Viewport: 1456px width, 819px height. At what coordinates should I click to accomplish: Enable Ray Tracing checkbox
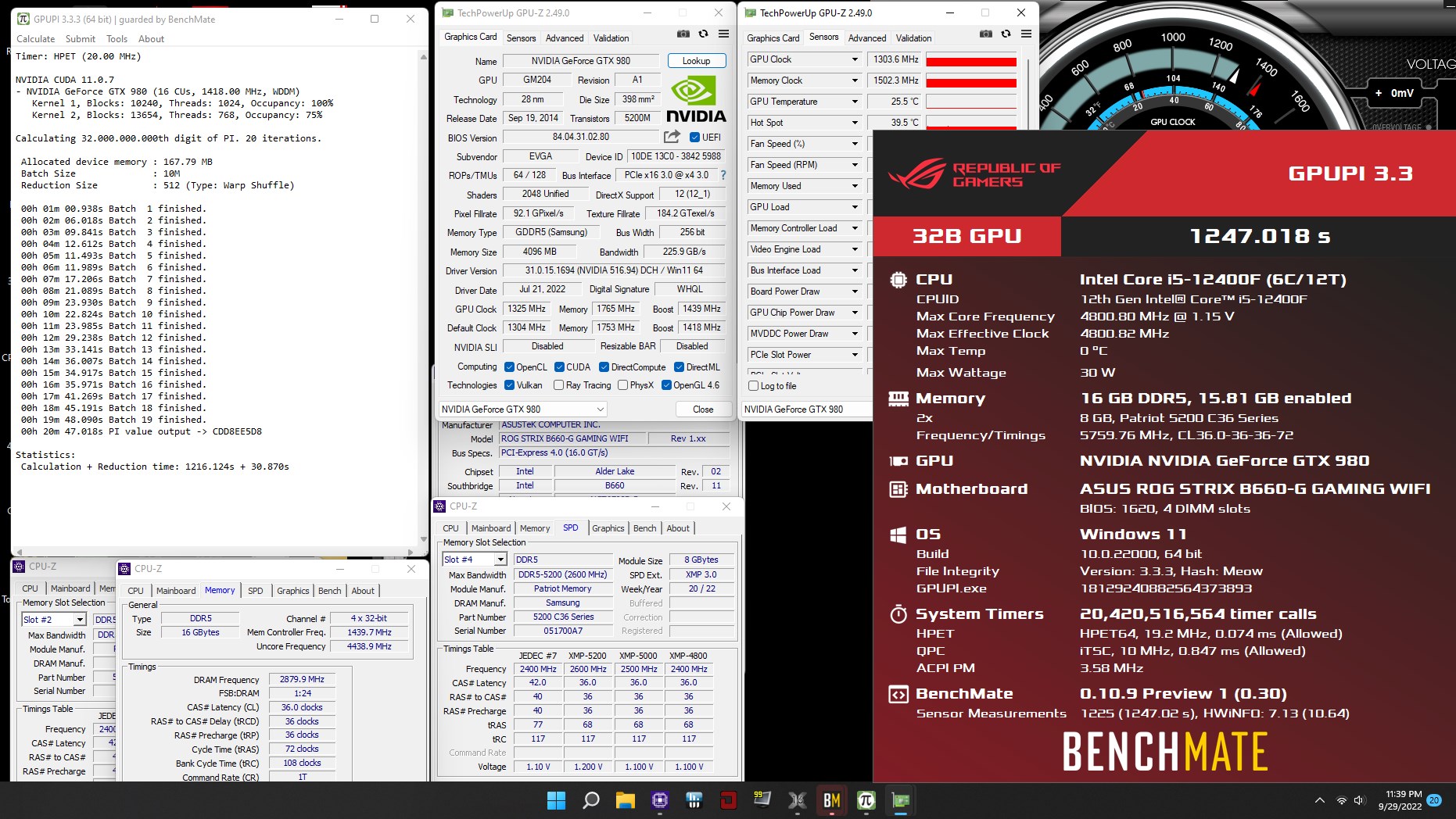[558, 385]
